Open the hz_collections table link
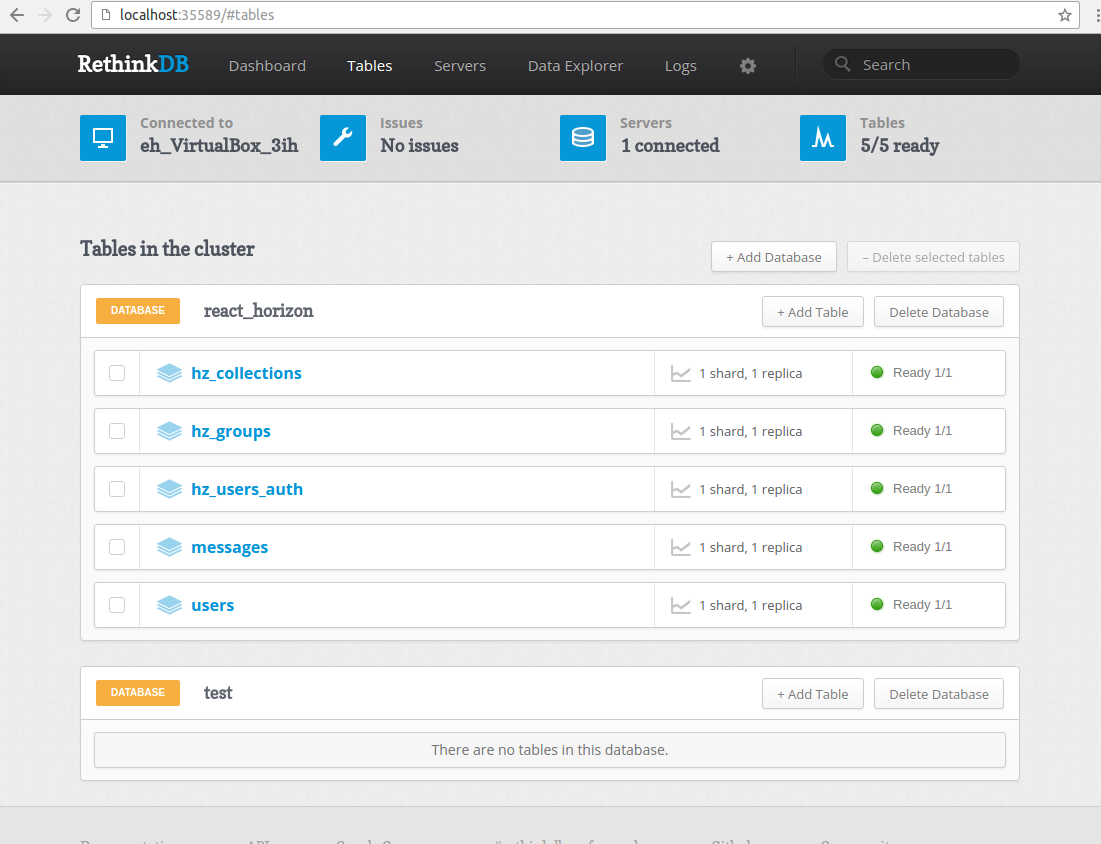Image resolution: width=1101 pixels, height=844 pixels. pyautogui.click(x=246, y=373)
